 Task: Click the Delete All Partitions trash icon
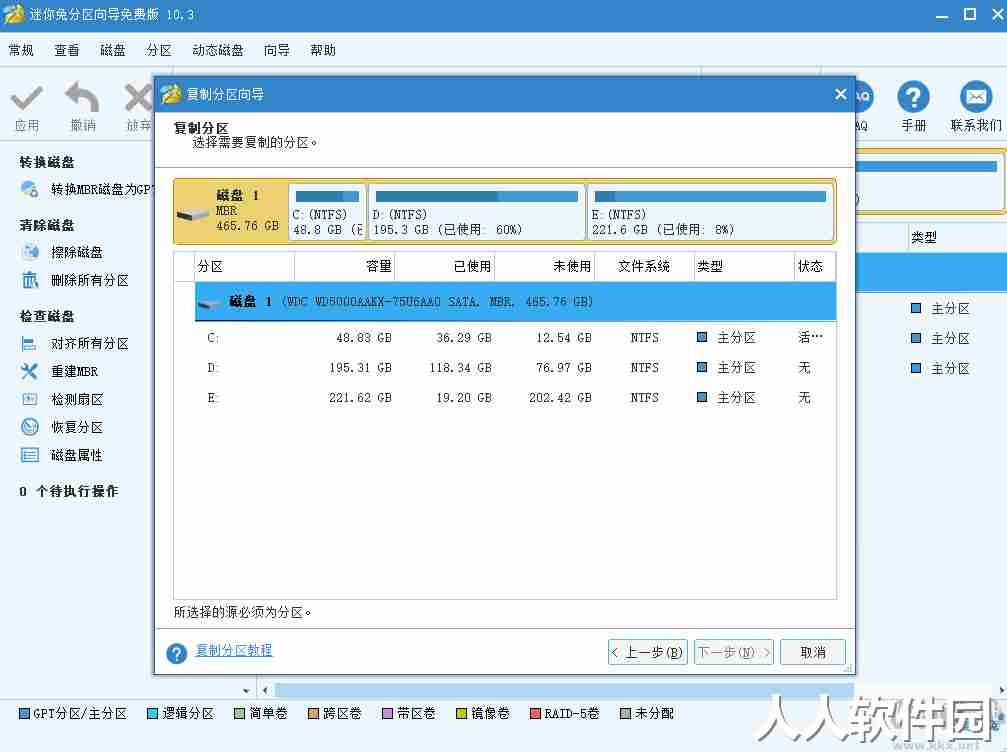[30, 280]
